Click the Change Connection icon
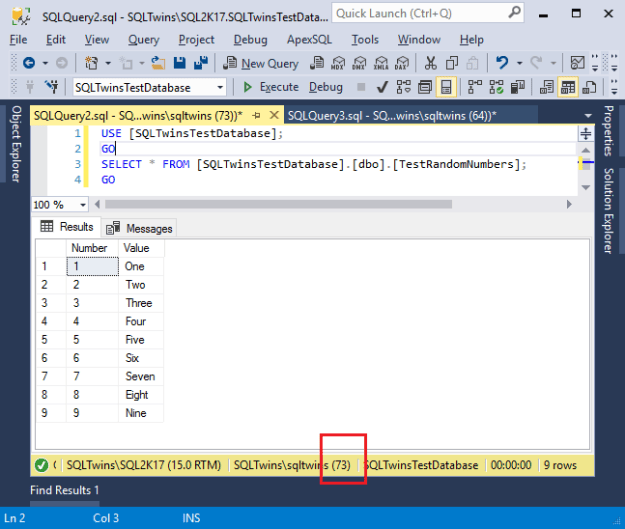Image resolution: width=625 pixels, height=529 pixels. [52, 87]
